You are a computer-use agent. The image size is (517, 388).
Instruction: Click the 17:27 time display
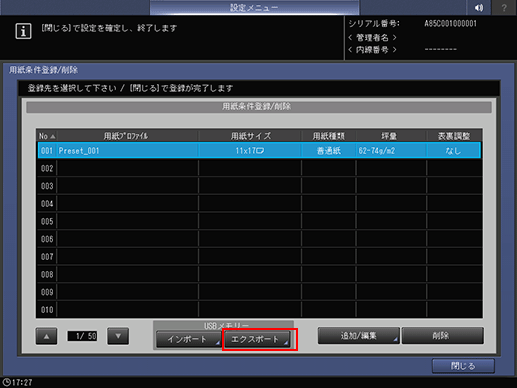point(22,382)
